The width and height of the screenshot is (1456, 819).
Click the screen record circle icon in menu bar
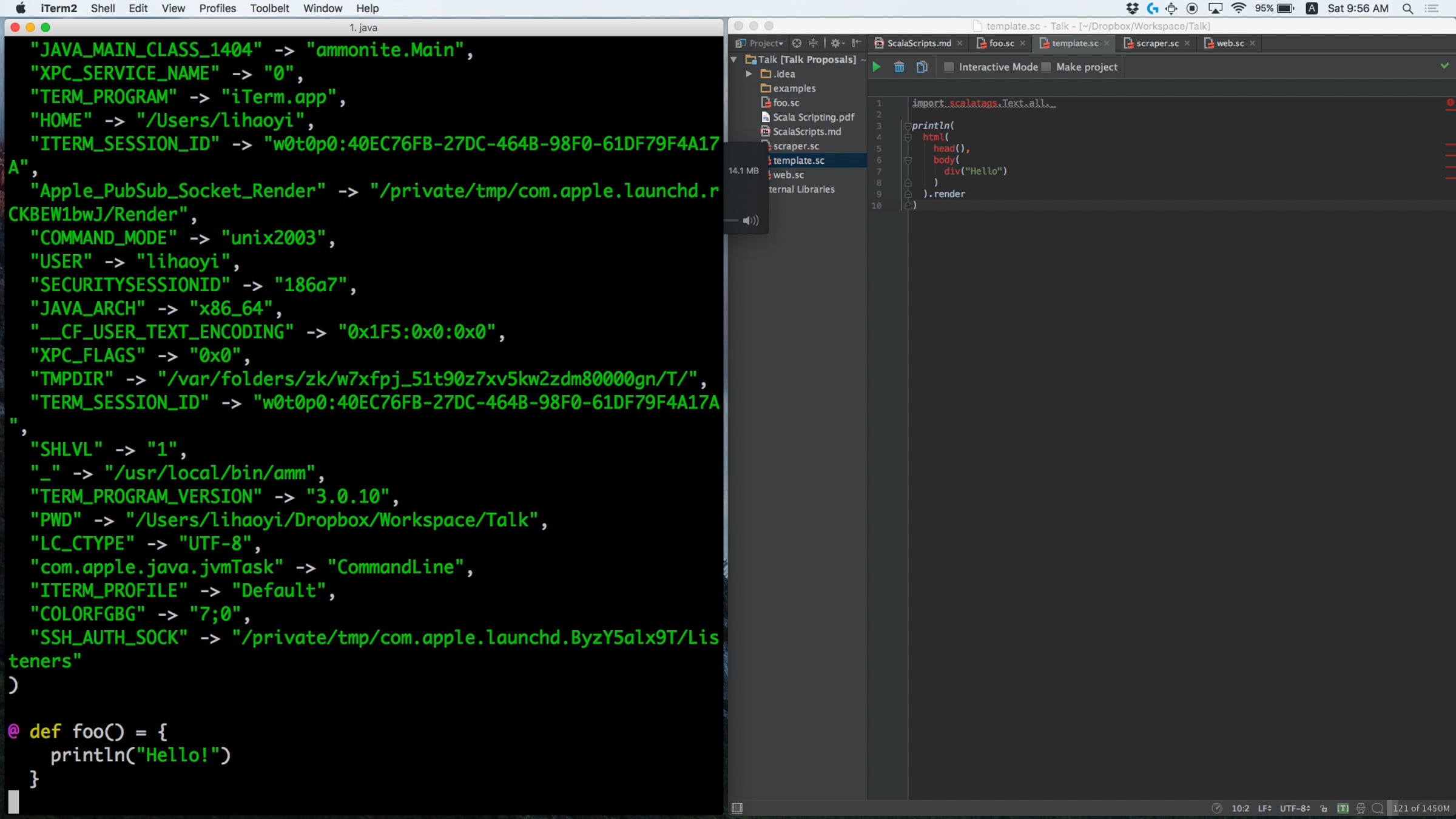1192,8
